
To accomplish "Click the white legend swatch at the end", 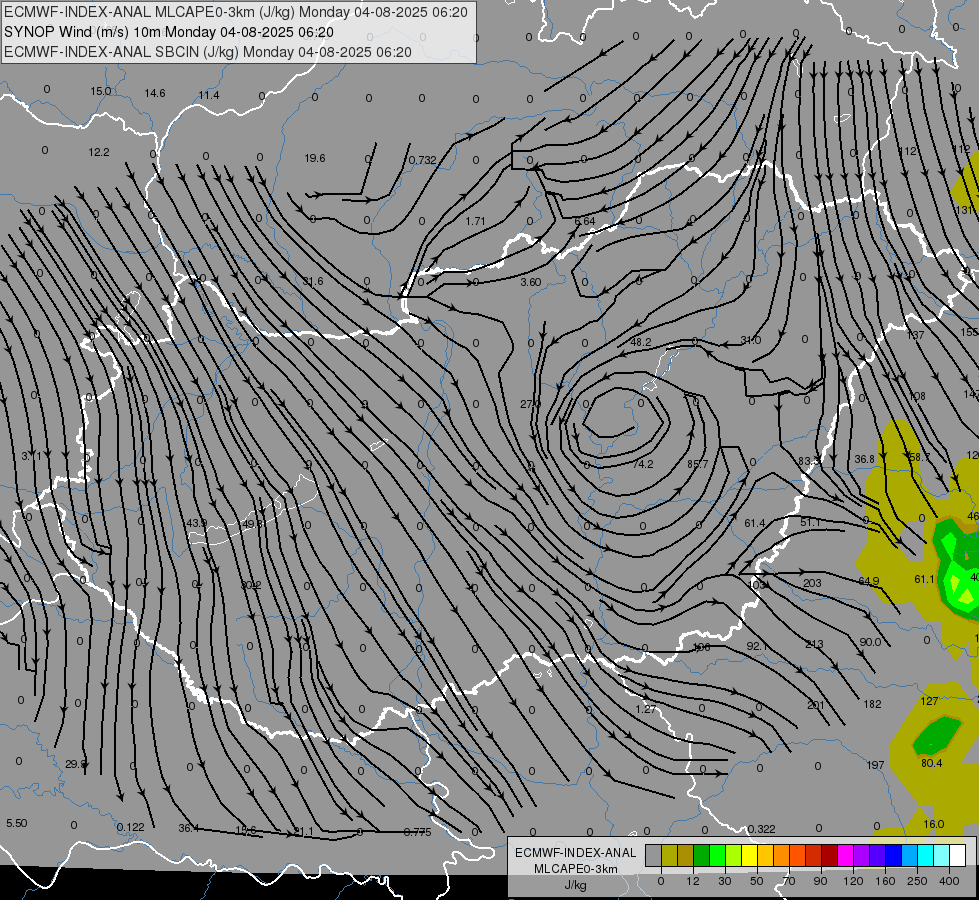I will coord(958,855).
